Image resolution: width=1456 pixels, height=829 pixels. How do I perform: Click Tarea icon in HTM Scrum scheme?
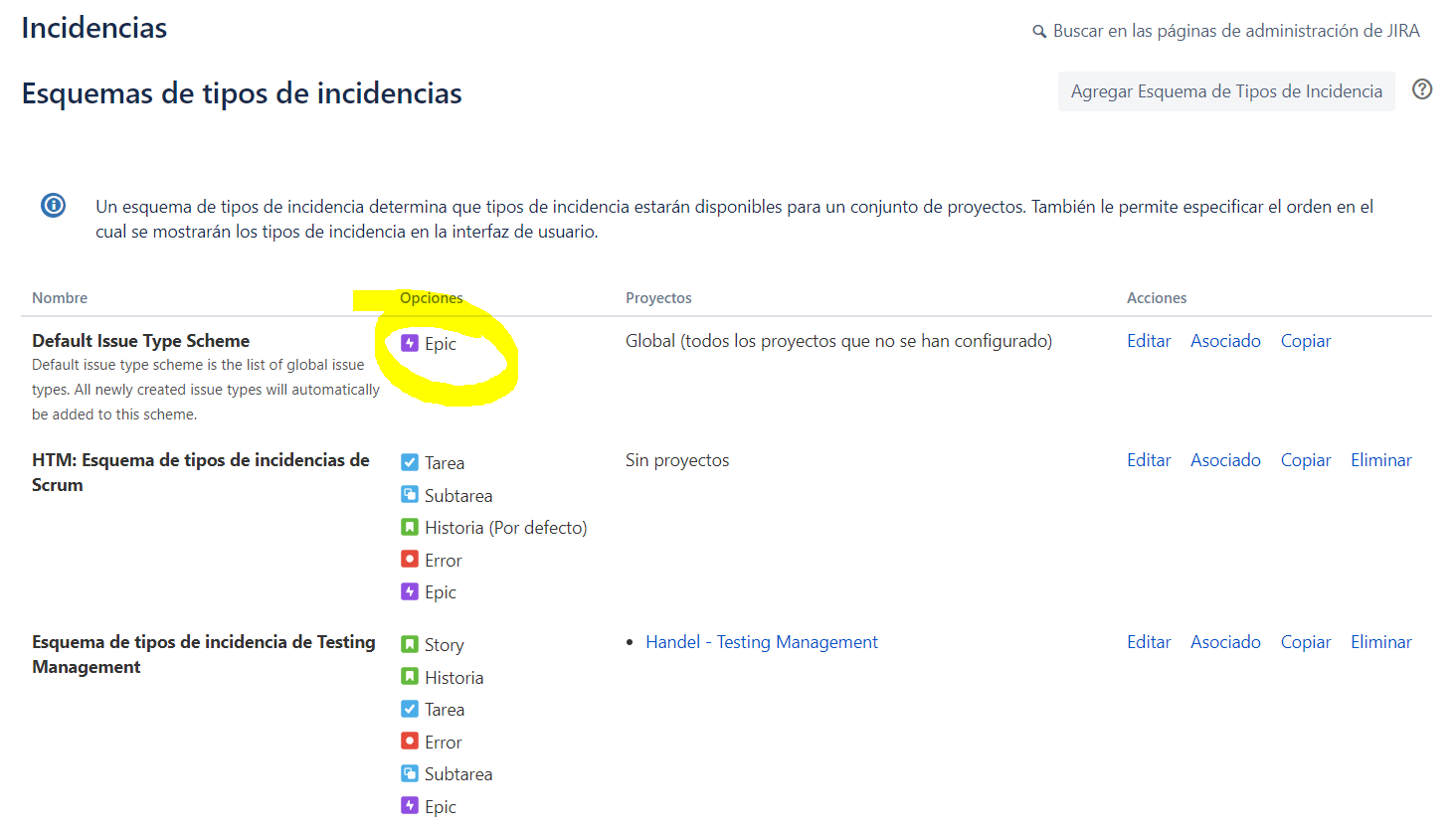pyautogui.click(x=410, y=462)
